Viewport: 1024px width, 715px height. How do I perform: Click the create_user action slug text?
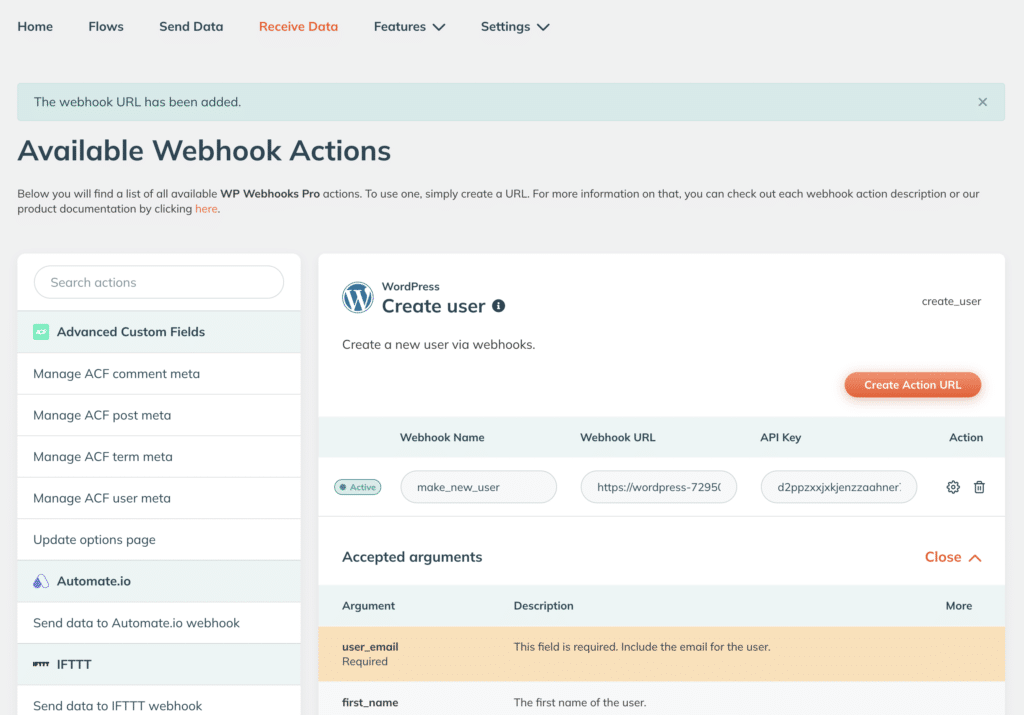click(x=952, y=301)
